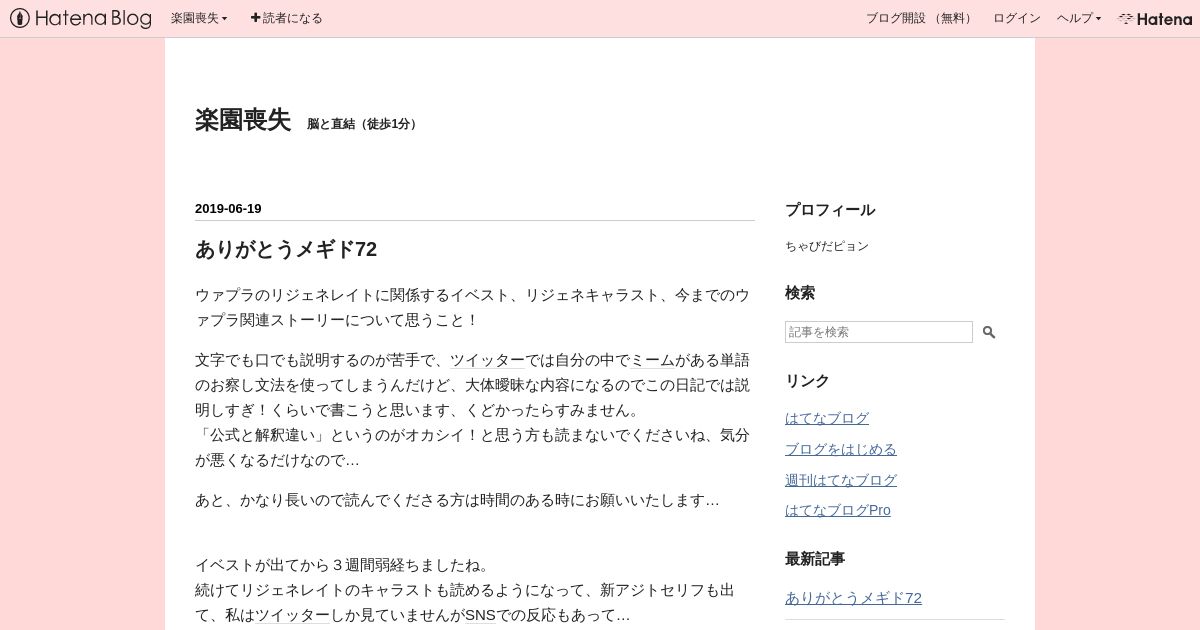Open the 2019-06-19 date archive link
This screenshot has width=1200, height=630.
[228, 209]
